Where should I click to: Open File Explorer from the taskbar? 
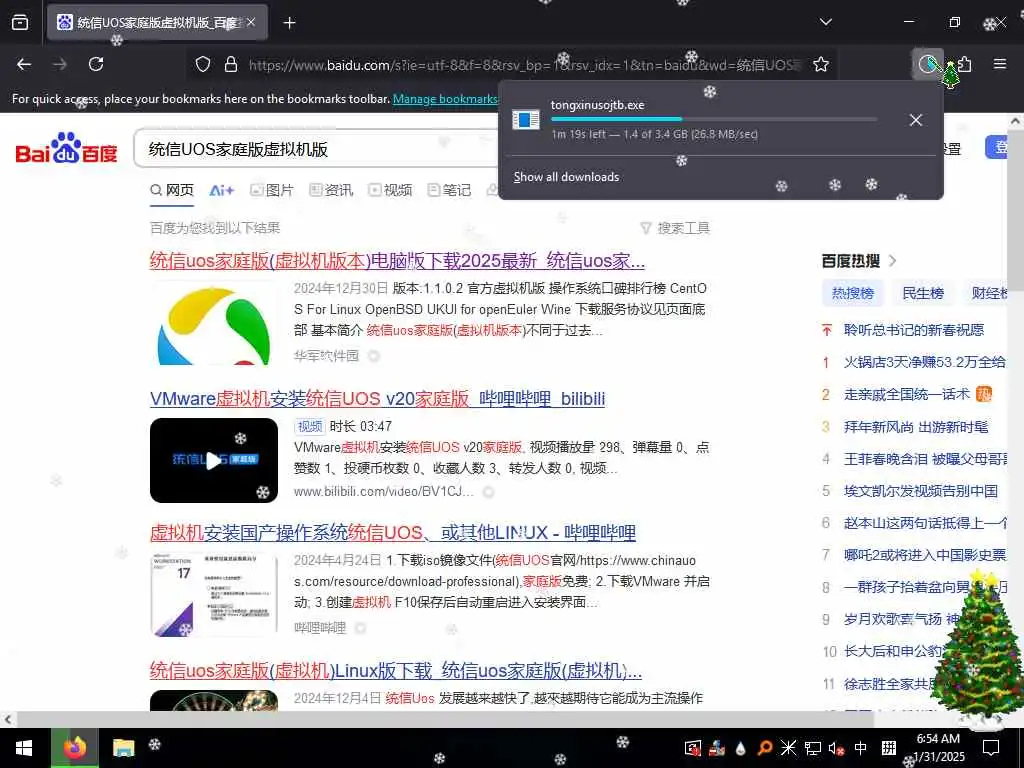pyautogui.click(x=123, y=748)
